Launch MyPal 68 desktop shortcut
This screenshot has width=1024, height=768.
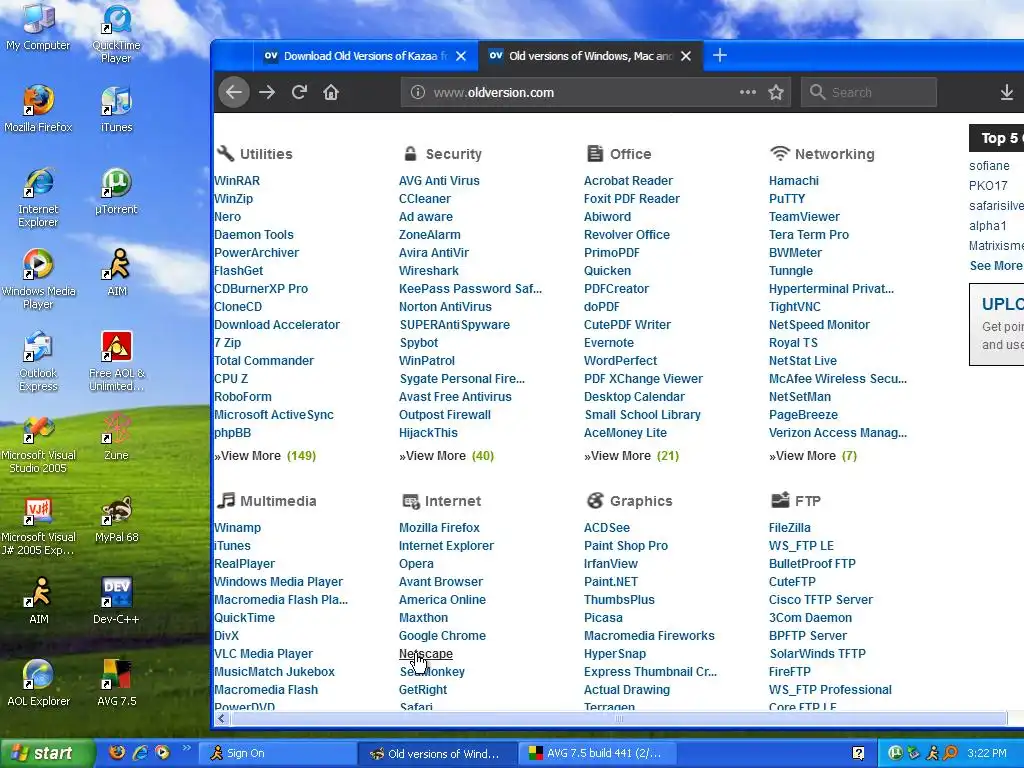116,519
